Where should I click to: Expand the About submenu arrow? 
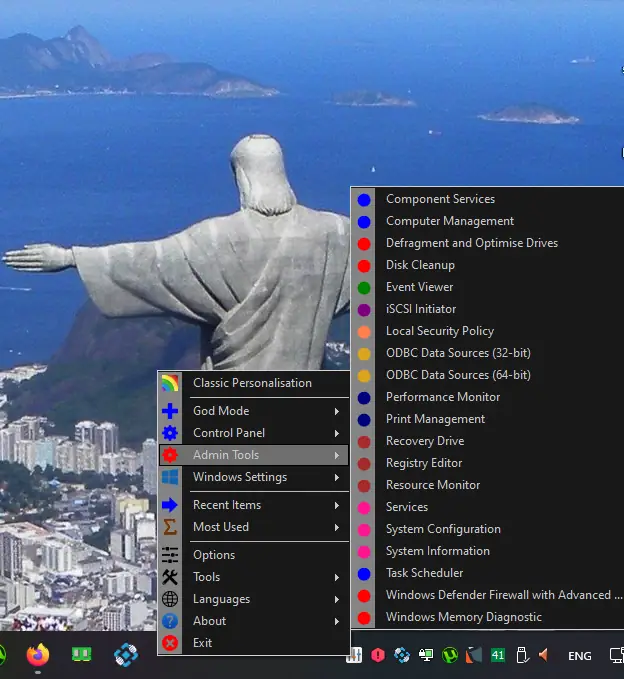click(x=337, y=622)
